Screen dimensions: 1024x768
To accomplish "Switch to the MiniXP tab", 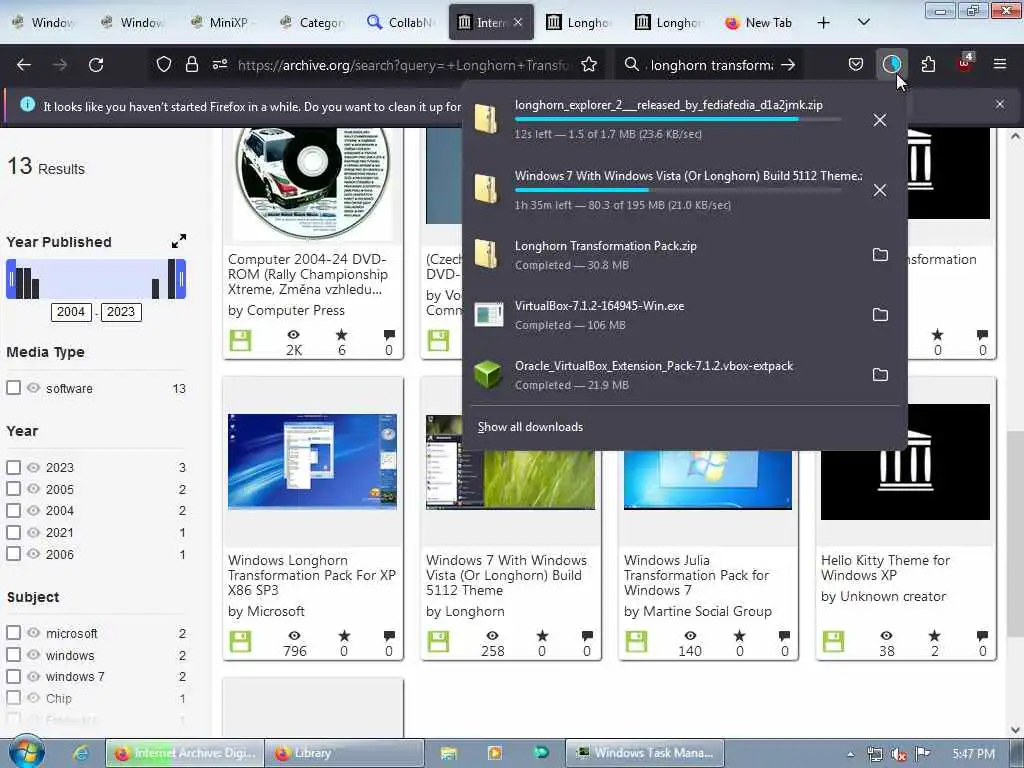I will (222, 22).
